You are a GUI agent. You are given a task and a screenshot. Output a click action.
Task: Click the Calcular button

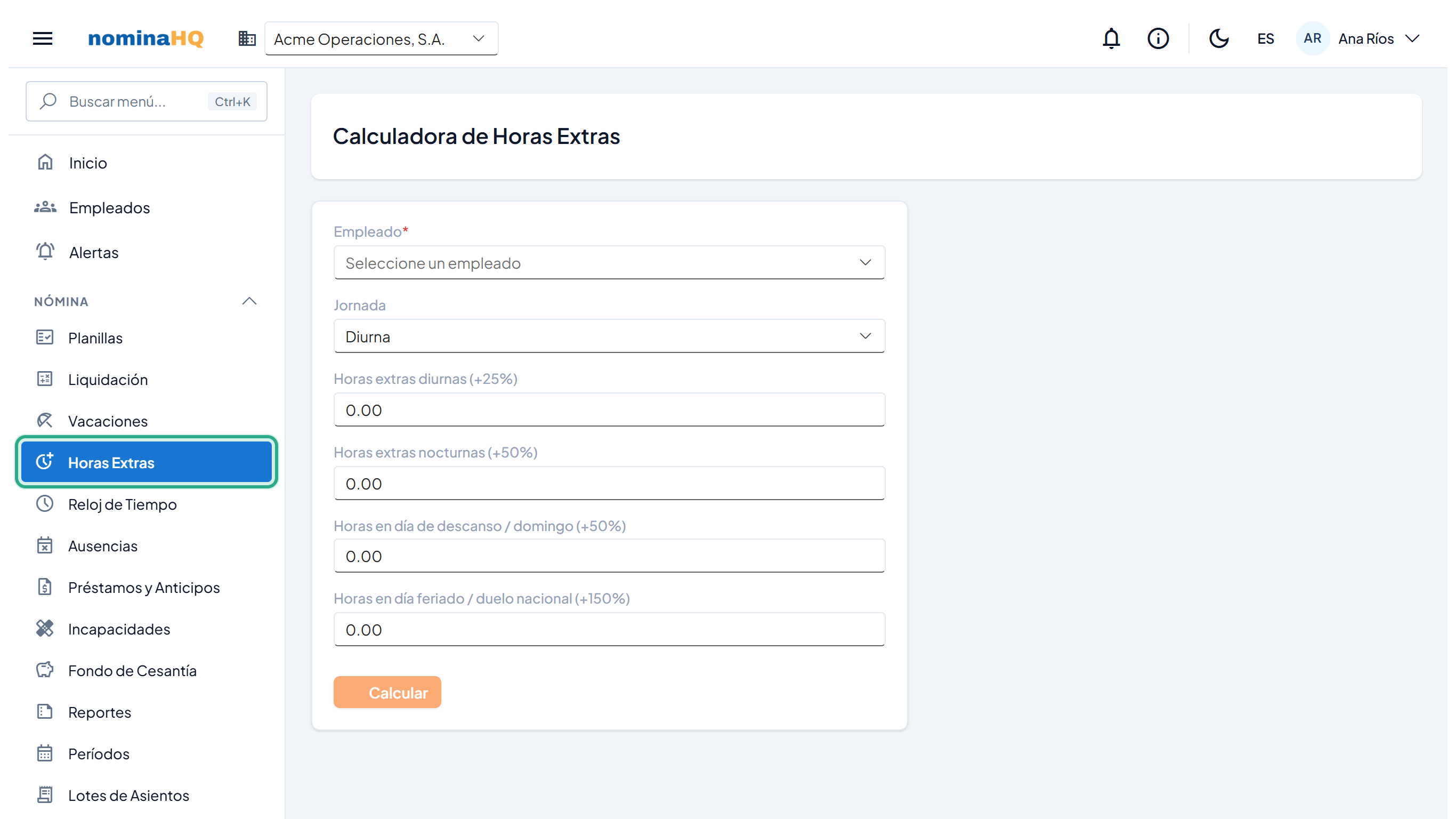pyautogui.click(x=387, y=692)
